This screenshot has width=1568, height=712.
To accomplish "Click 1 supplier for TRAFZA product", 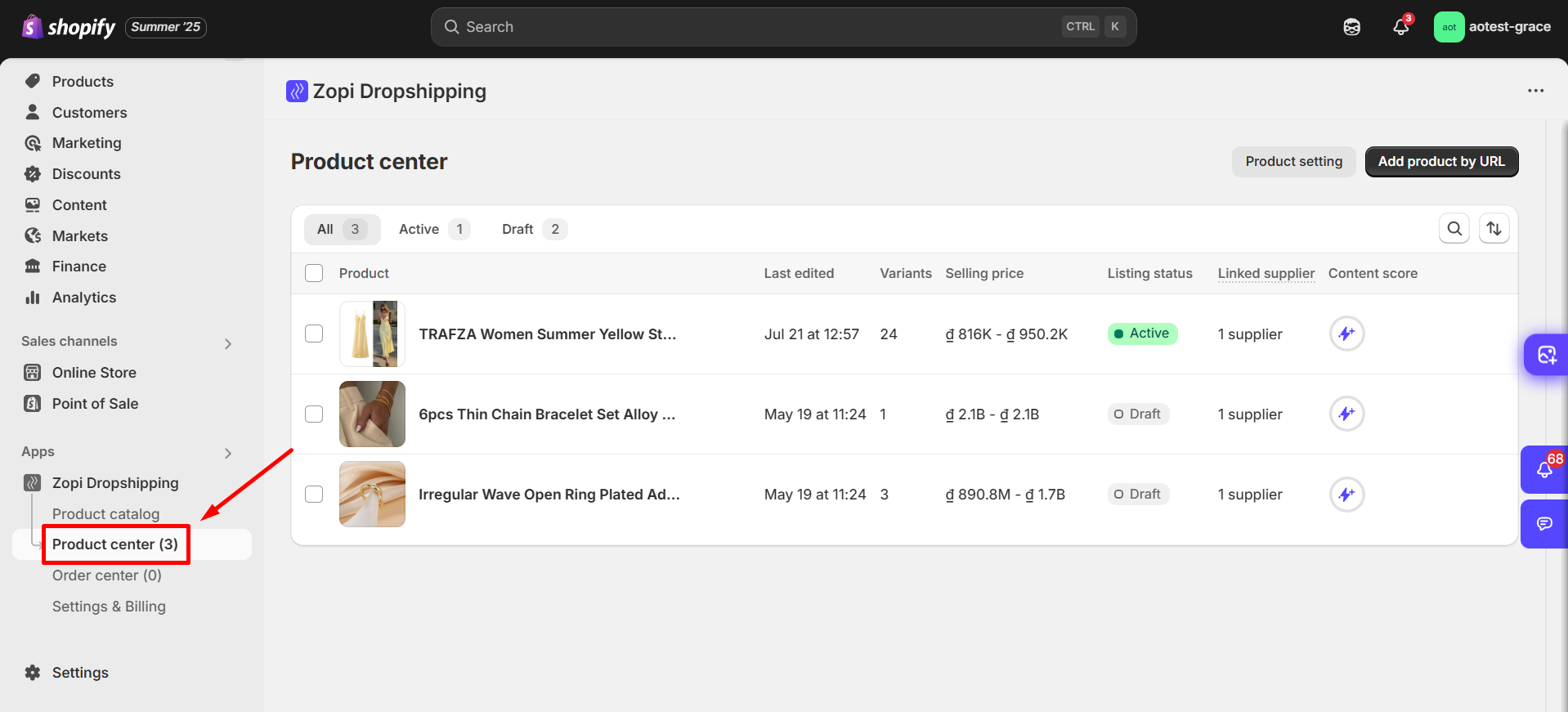I will (1250, 334).
